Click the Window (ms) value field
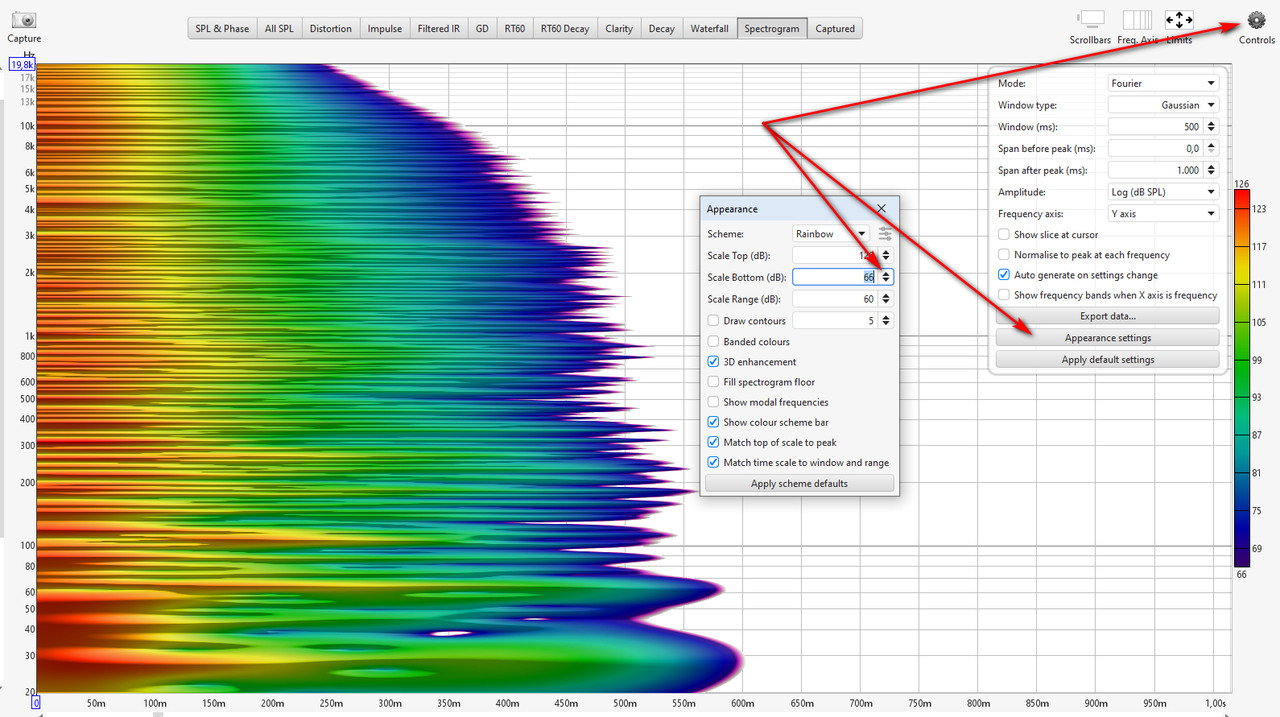1280x717 pixels. [1156, 127]
